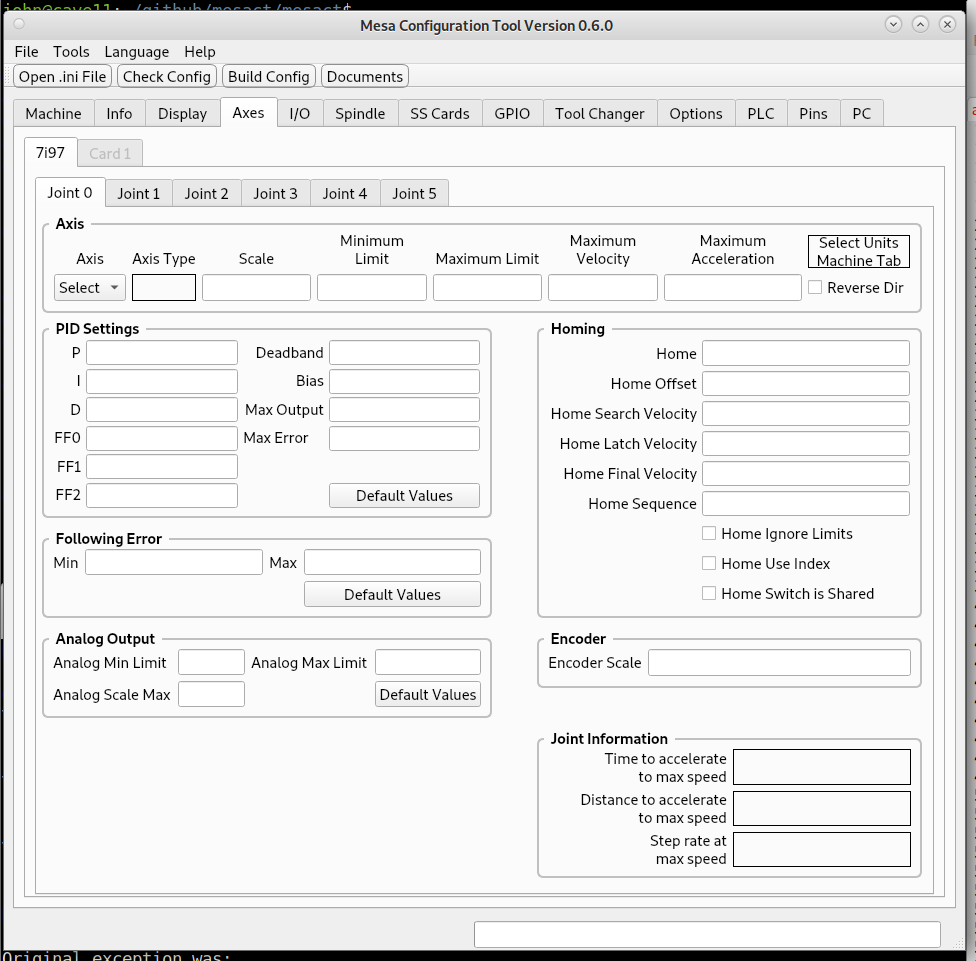
Task: Click Analog Output Default Values button
Action: 428,694
